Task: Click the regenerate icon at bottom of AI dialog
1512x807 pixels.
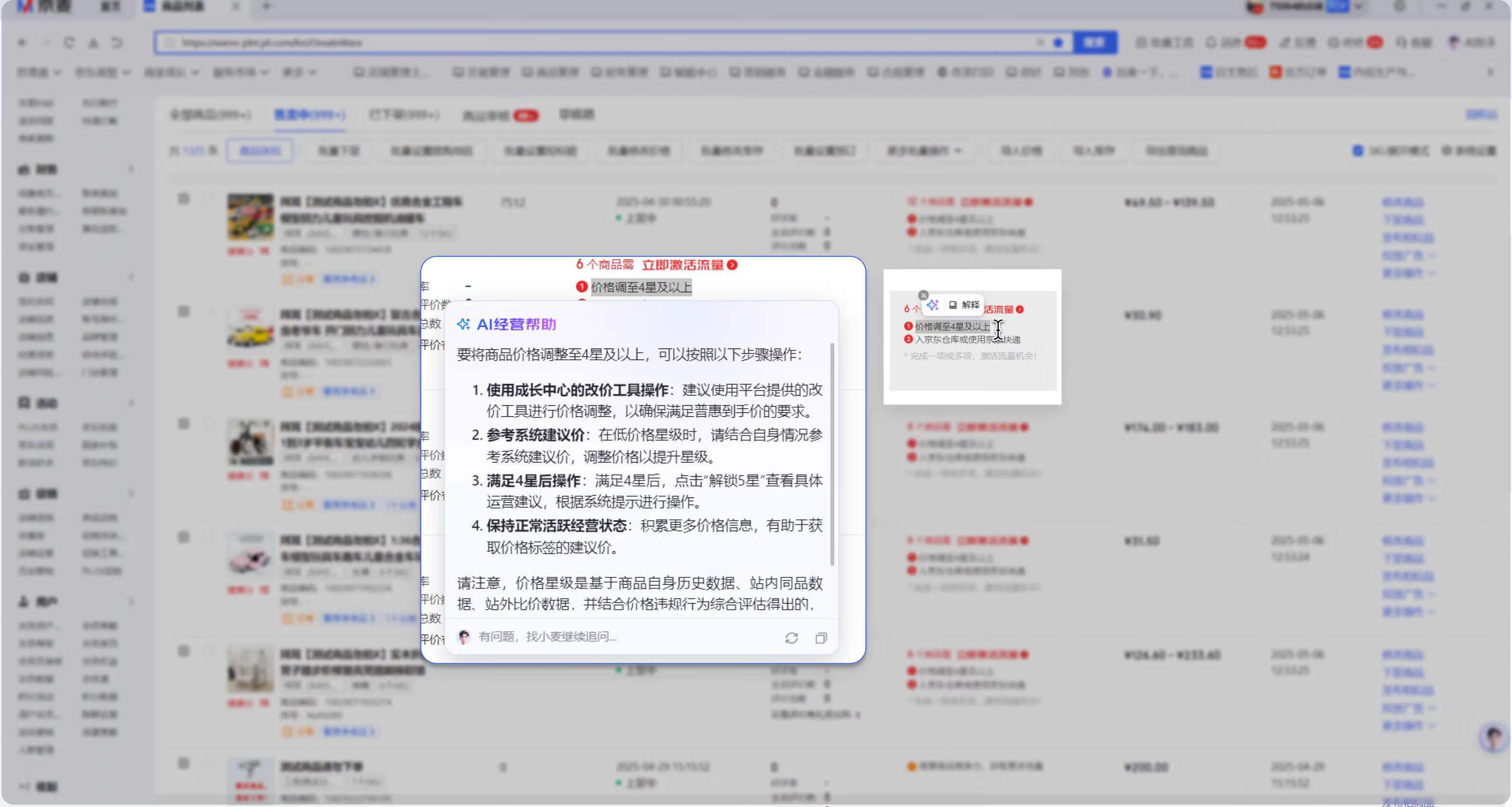Action: click(792, 639)
